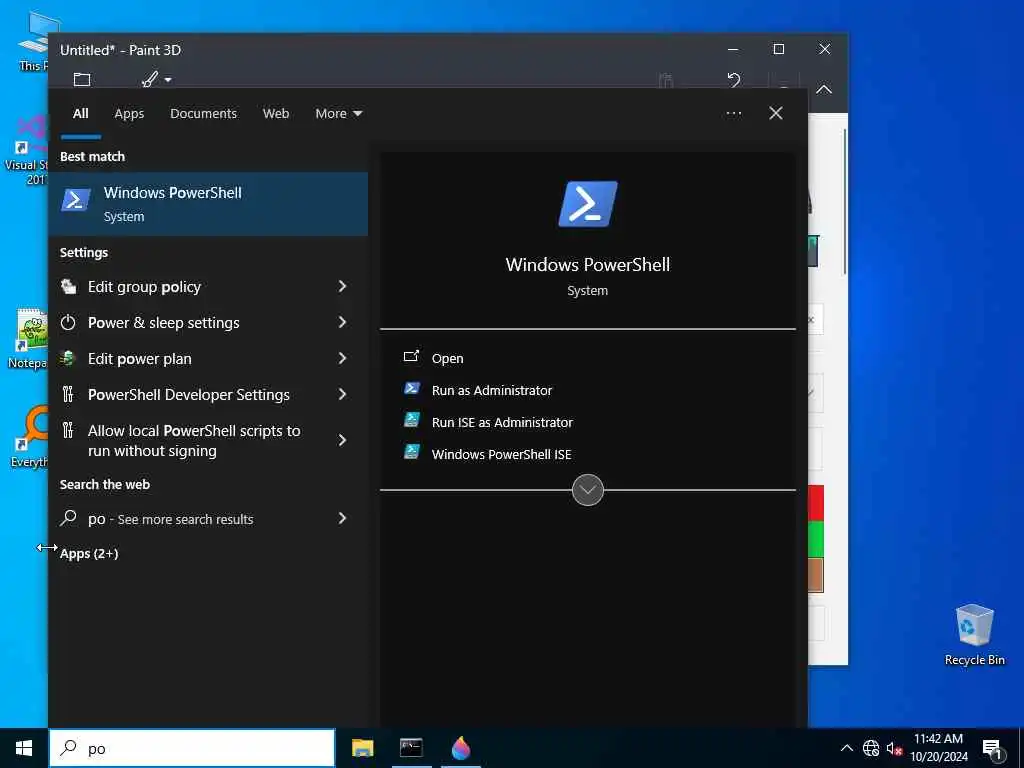This screenshot has height=768, width=1024.
Task: Select All search tab
Action: (81, 114)
